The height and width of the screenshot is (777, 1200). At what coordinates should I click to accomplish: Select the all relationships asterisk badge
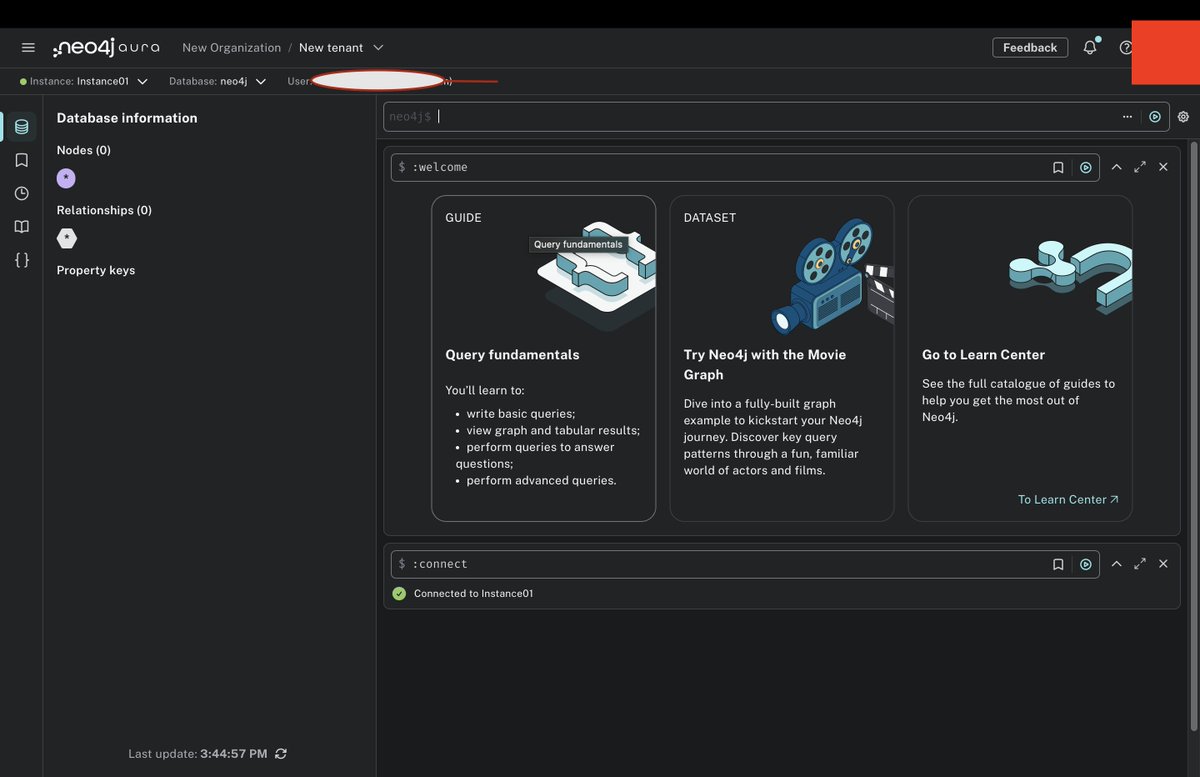66,238
